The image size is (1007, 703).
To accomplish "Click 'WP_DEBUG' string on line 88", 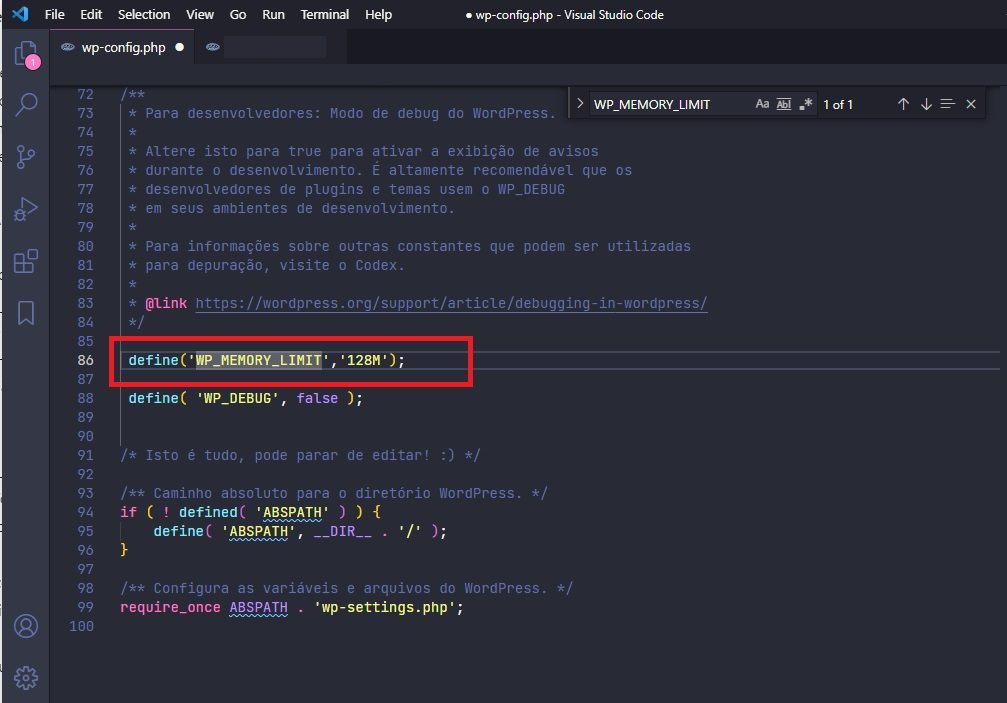I will pos(238,398).
